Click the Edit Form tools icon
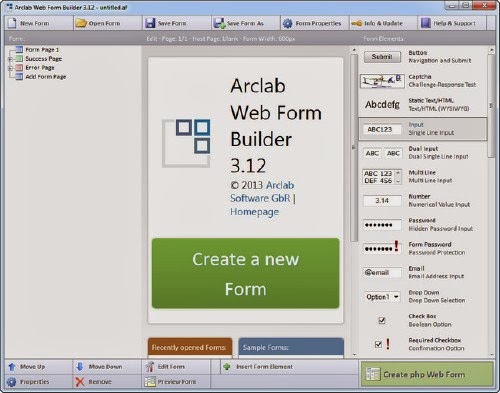The width and height of the screenshot is (500, 393). click(x=150, y=367)
